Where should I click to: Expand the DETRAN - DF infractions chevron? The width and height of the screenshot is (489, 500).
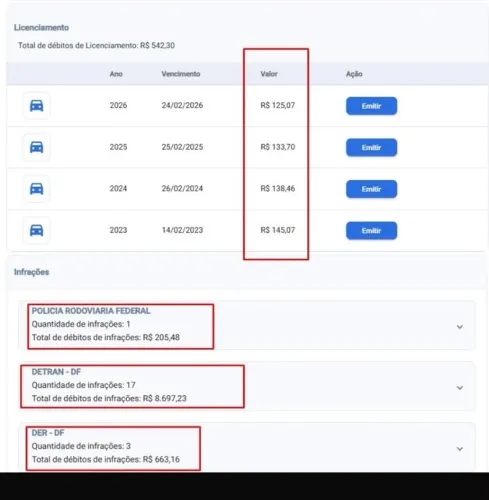pyautogui.click(x=460, y=388)
